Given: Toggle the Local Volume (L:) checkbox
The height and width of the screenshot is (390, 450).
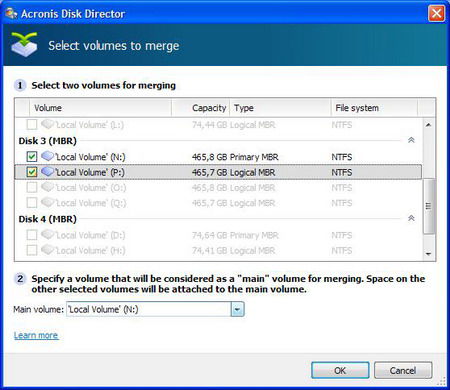Looking at the screenshot, I should 32,125.
